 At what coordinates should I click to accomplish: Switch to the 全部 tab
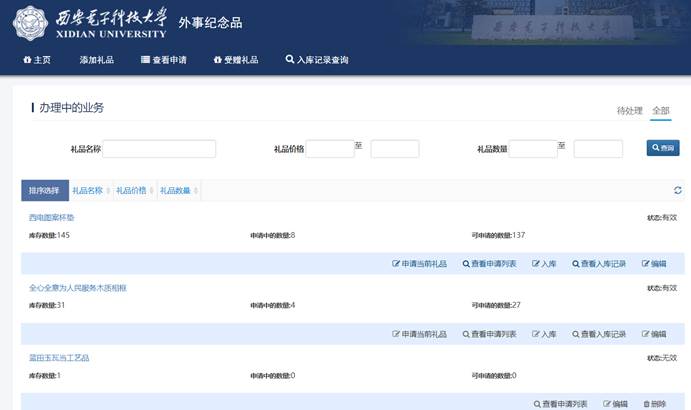click(660, 110)
